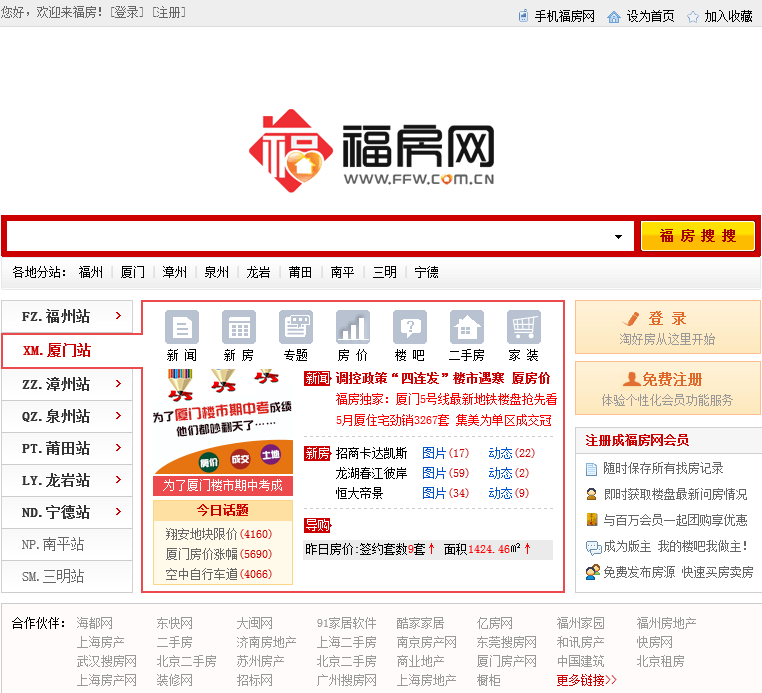Open topic 空中自行车道(4066)
Viewport: 762px width, 693px height.
pos(219,574)
